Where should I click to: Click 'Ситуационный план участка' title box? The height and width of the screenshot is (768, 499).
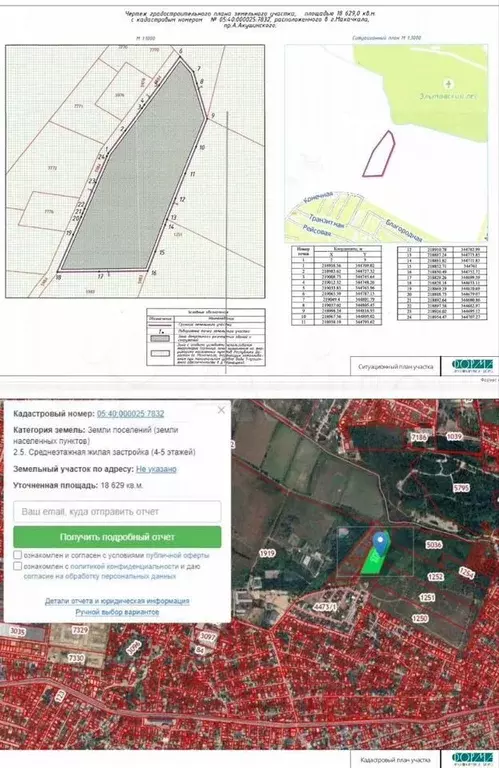pyautogui.click(x=395, y=366)
